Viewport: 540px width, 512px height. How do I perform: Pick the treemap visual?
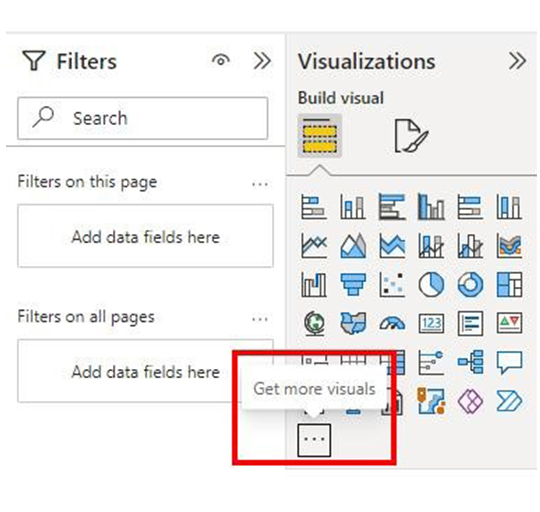pyautogui.click(x=510, y=284)
